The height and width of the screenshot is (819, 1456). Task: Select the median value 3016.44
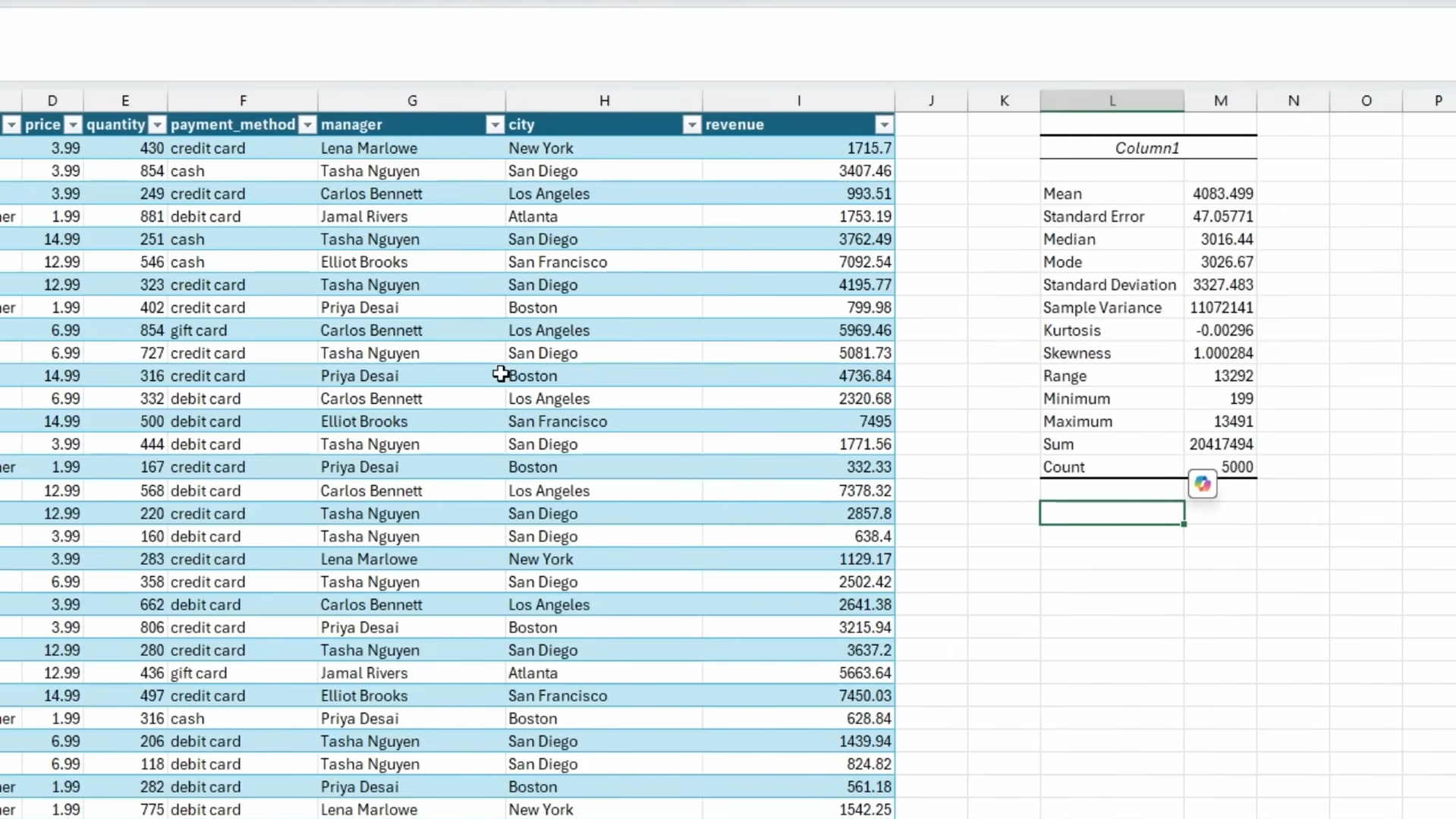[x=1221, y=239]
